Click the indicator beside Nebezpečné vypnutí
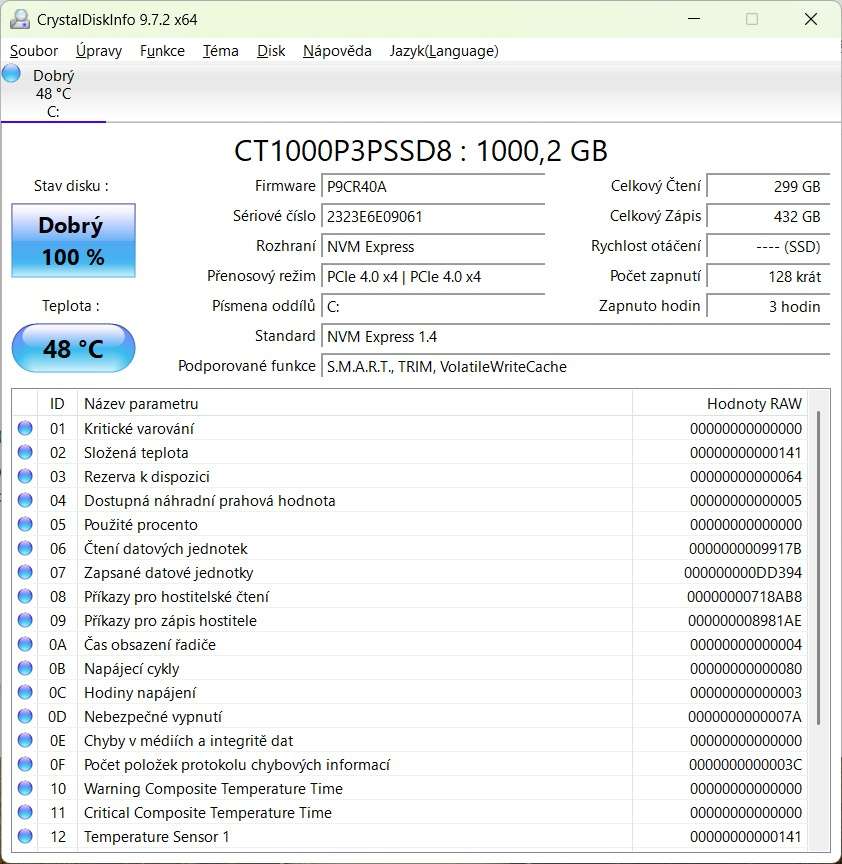Image resolution: width=842 pixels, height=864 pixels. [x=24, y=716]
